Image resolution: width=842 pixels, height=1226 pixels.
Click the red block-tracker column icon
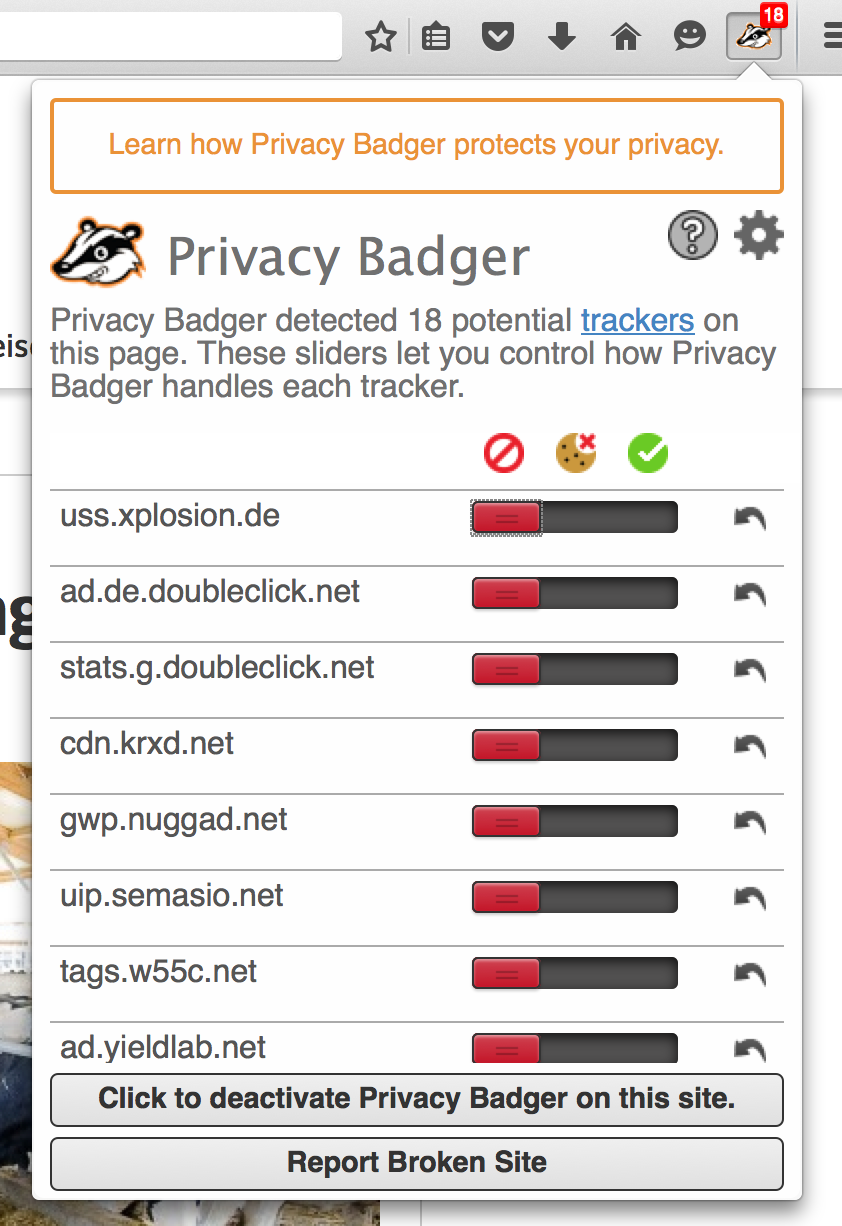(503, 452)
